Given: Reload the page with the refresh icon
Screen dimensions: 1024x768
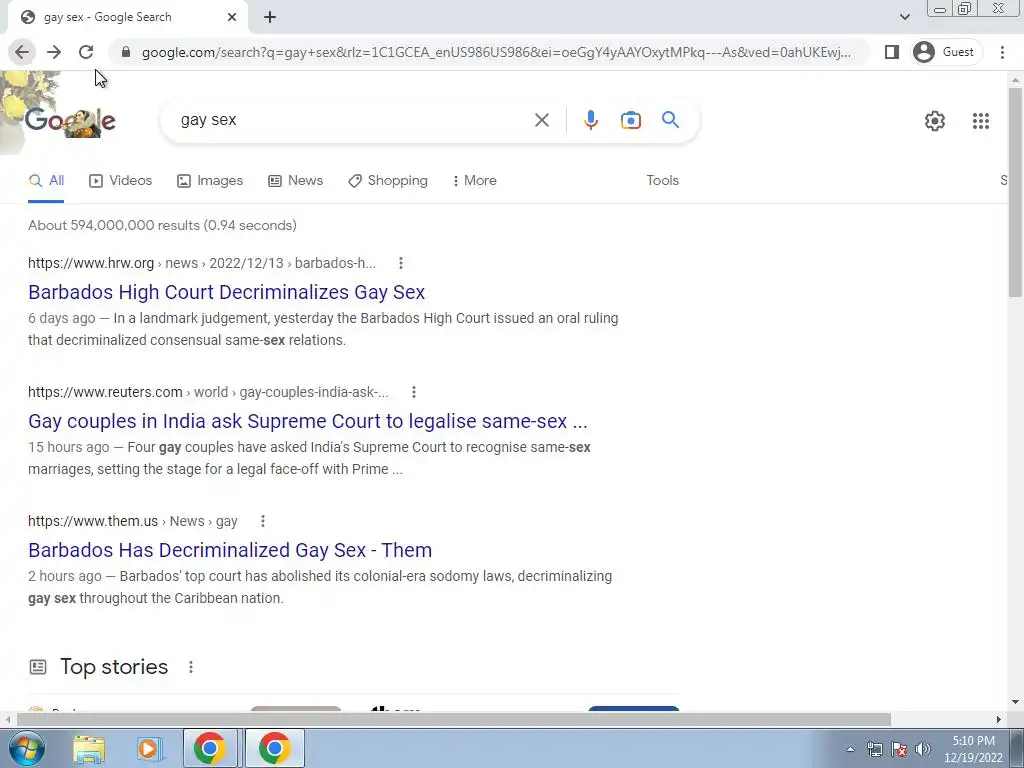Looking at the screenshot, I should [86, 52].
